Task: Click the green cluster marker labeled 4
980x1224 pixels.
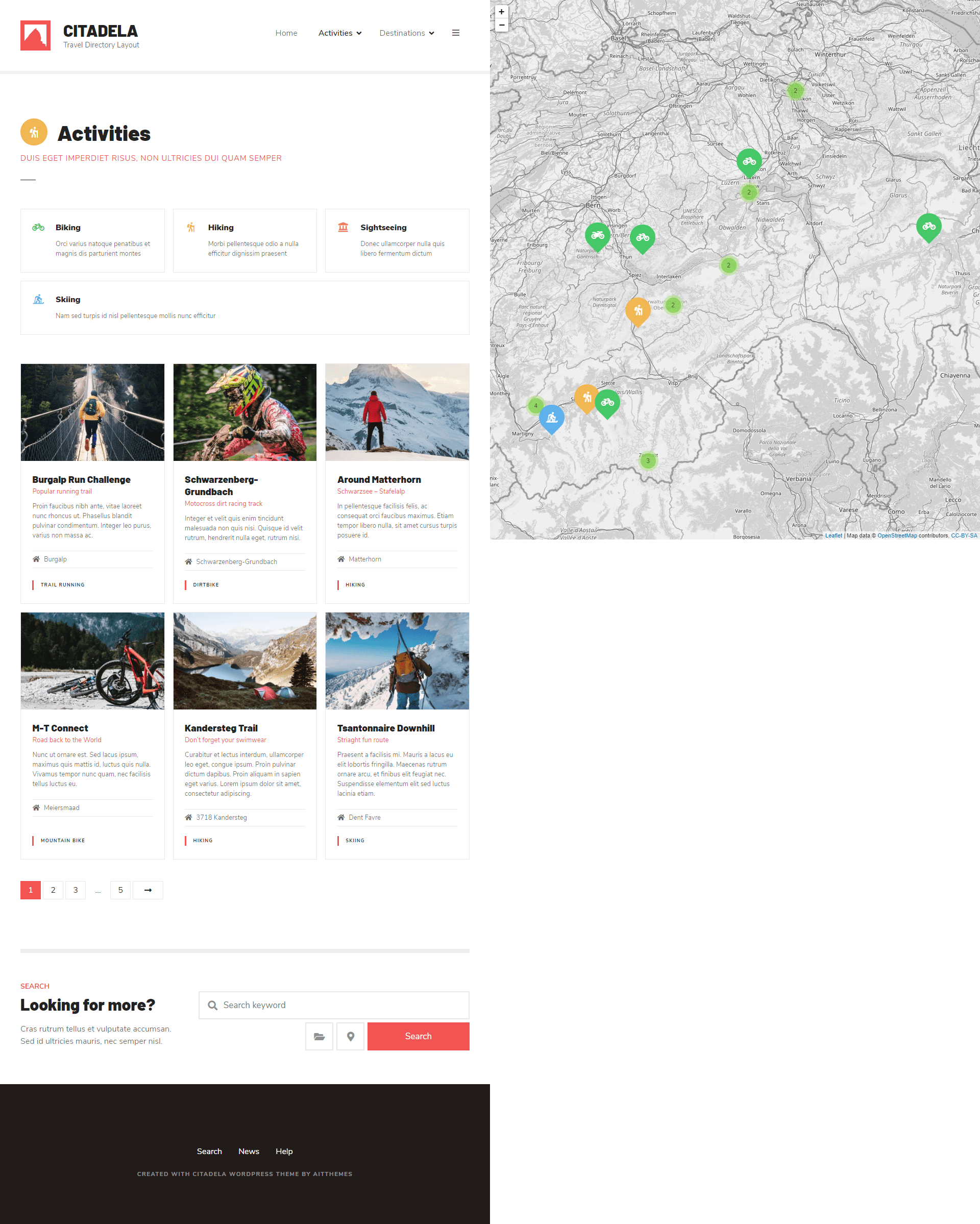Action: [535, 405]
